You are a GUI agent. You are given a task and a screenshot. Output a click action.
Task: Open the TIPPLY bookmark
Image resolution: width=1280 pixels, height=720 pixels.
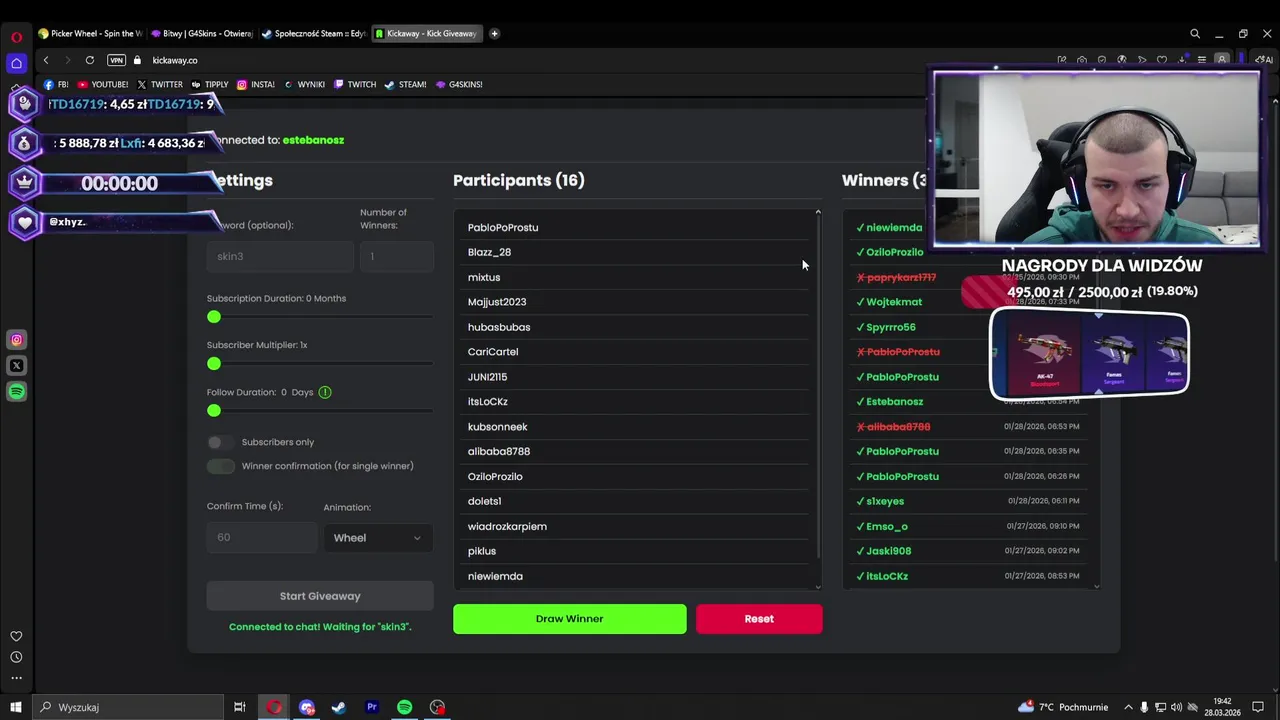click(x=210, y=84)
